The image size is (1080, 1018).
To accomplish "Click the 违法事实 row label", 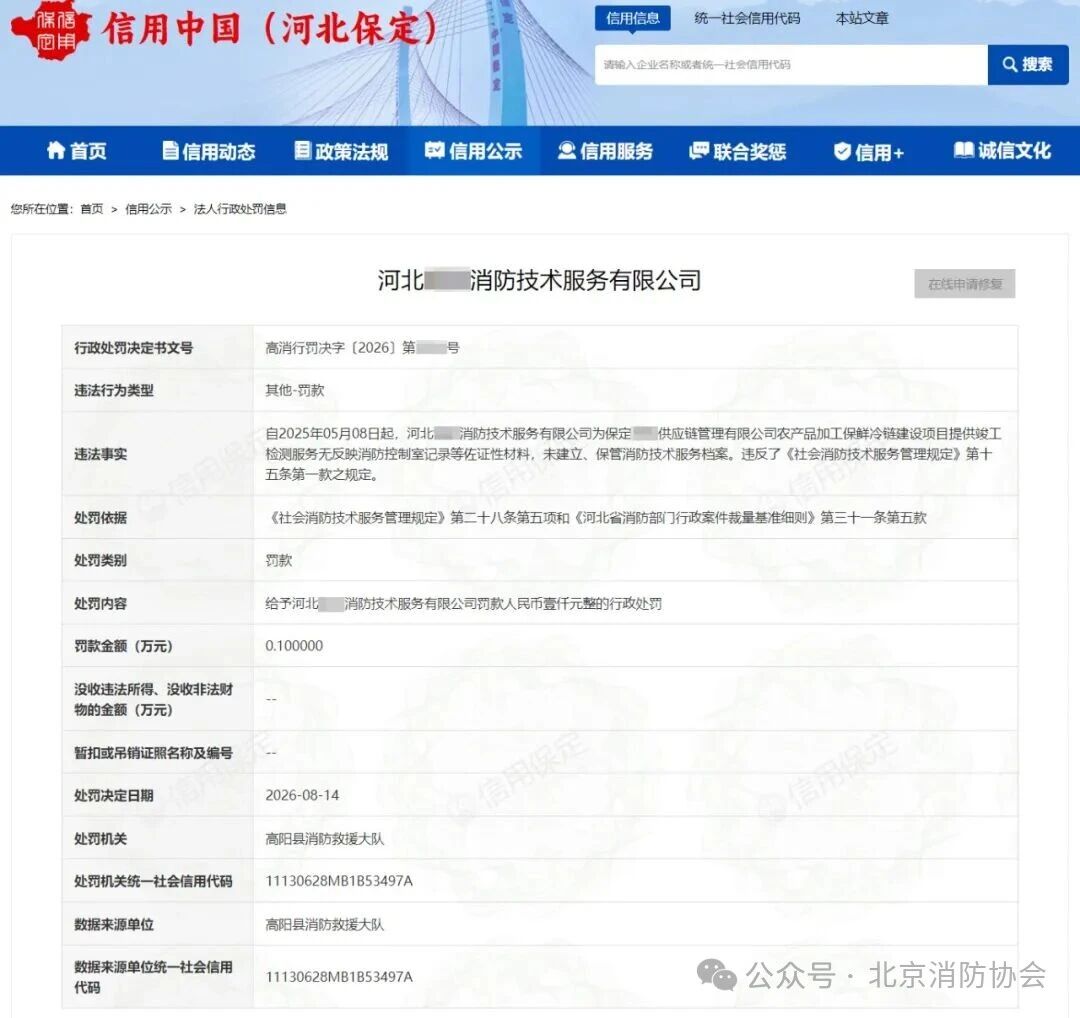I will (101, 454).
